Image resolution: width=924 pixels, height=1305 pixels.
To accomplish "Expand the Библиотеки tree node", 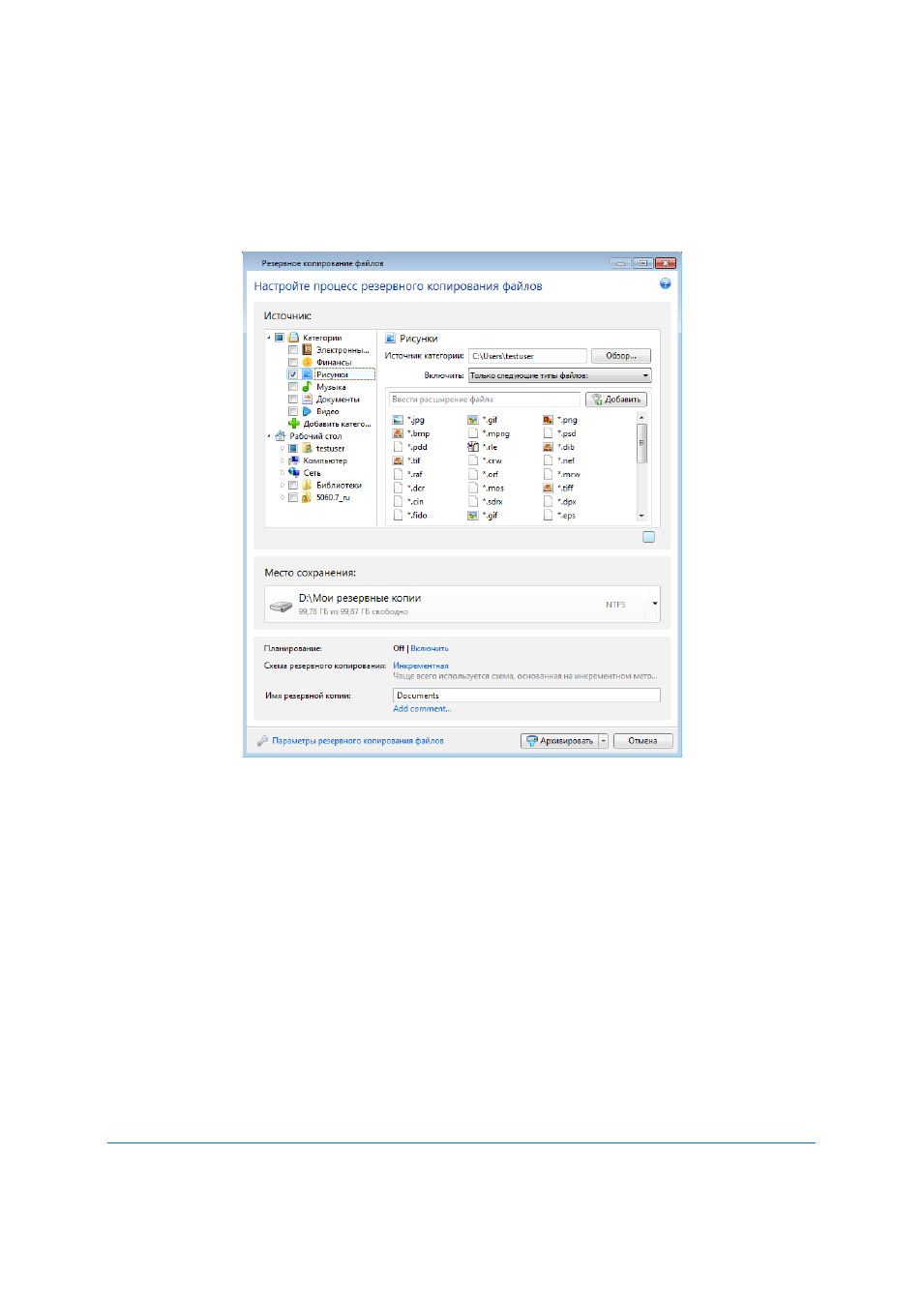I will (x=283, y=486).
